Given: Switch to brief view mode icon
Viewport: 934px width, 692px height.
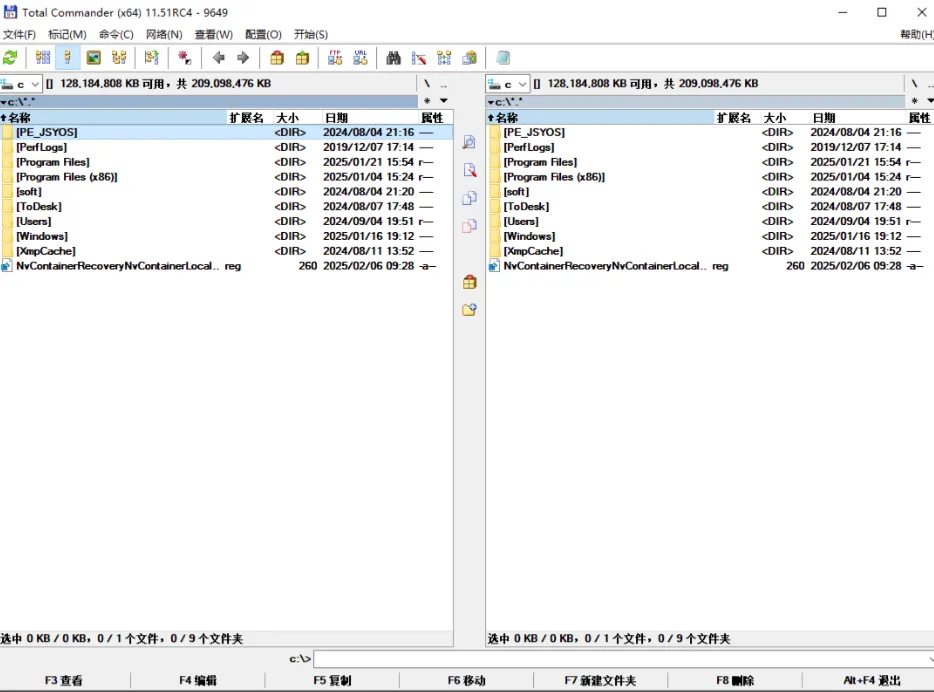Looking at the screenshot, I should pyautogui.click(x=43, y=58).
